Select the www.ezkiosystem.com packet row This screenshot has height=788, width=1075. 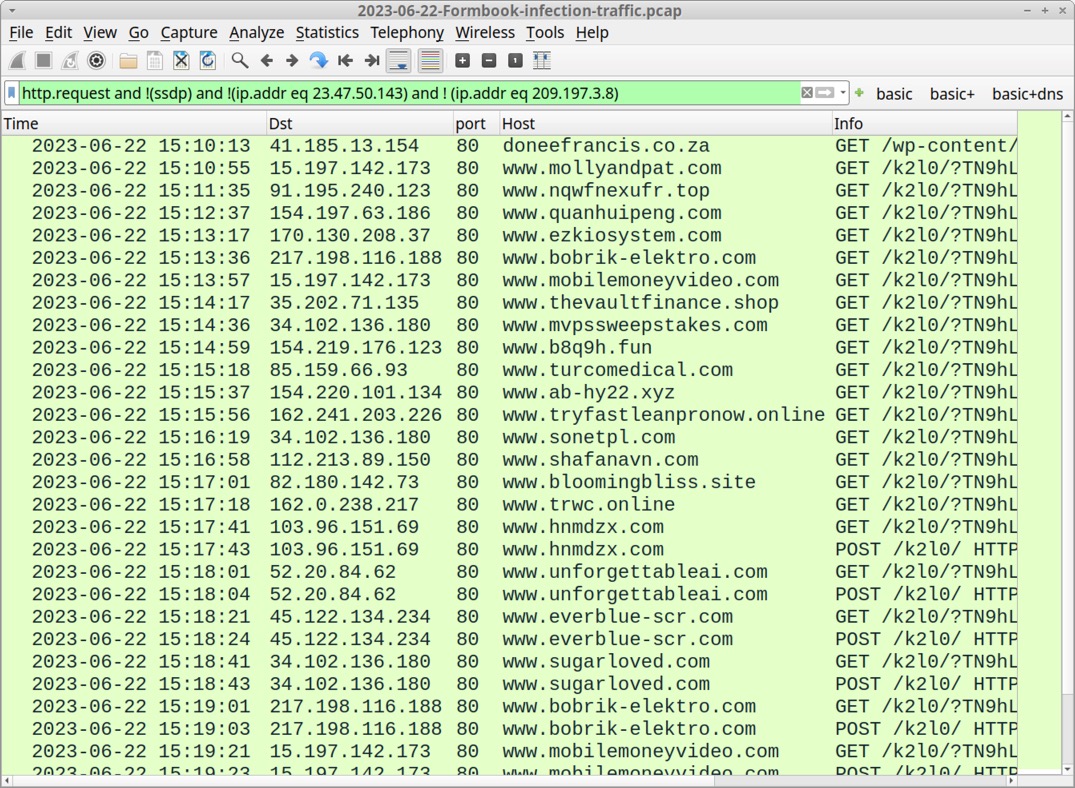509,235
